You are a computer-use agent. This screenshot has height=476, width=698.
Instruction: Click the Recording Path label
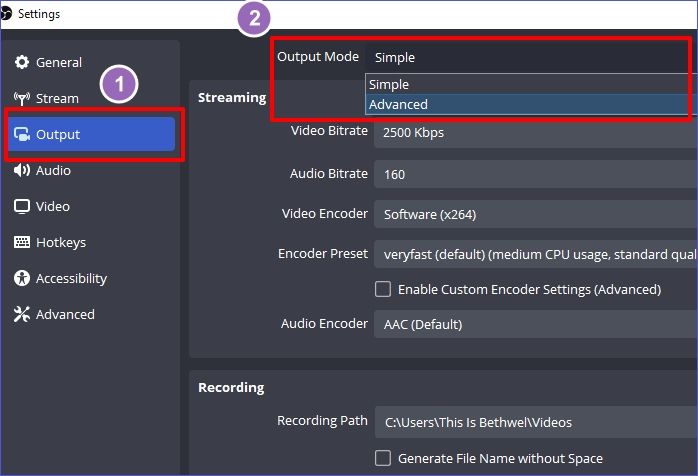click(322, 421)
